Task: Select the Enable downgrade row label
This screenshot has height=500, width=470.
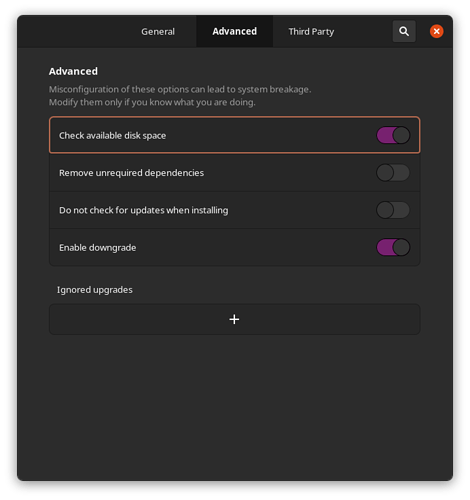Action: click(x=97, y=248)
